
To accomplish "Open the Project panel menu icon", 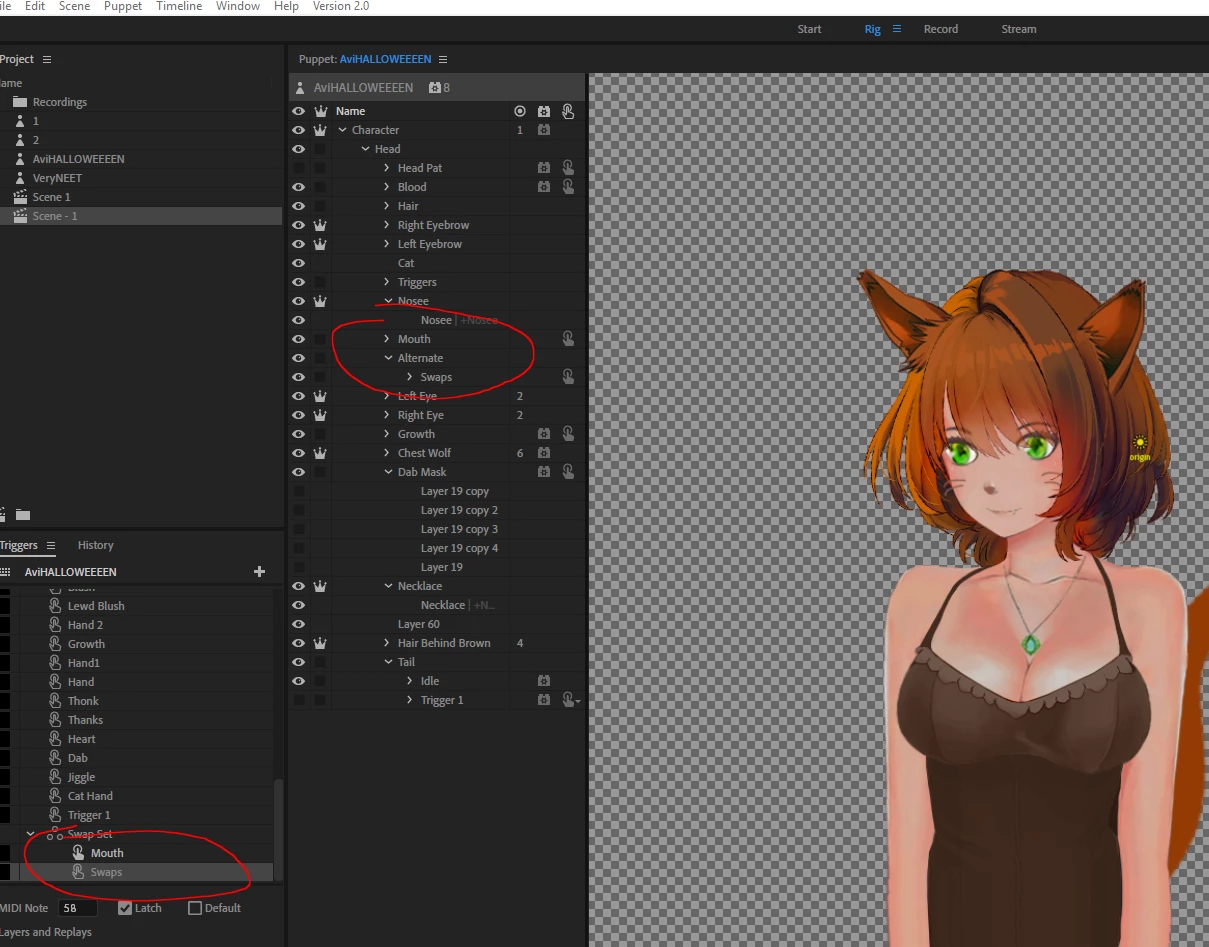I will point(47,59).
